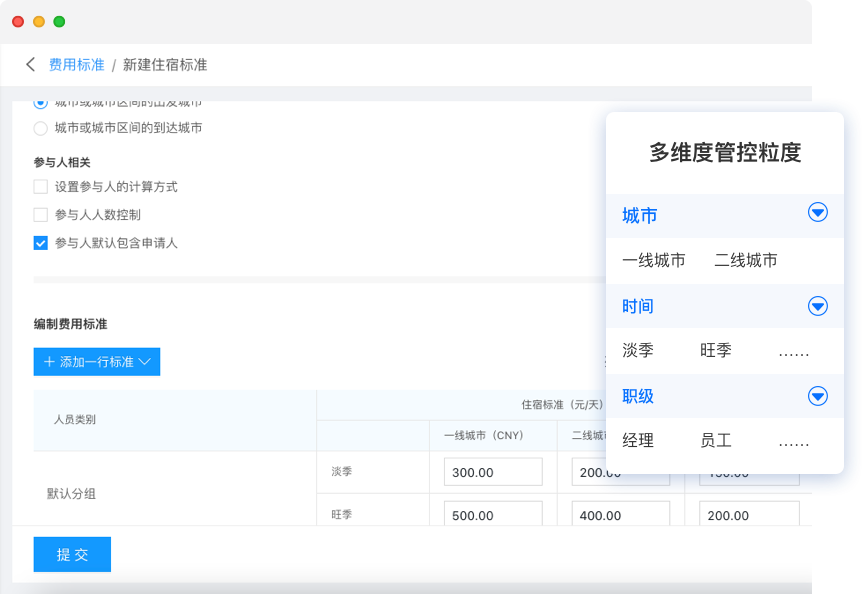
Task: Collapse the 时间 section arrow icon
Action: coord(818,306)
